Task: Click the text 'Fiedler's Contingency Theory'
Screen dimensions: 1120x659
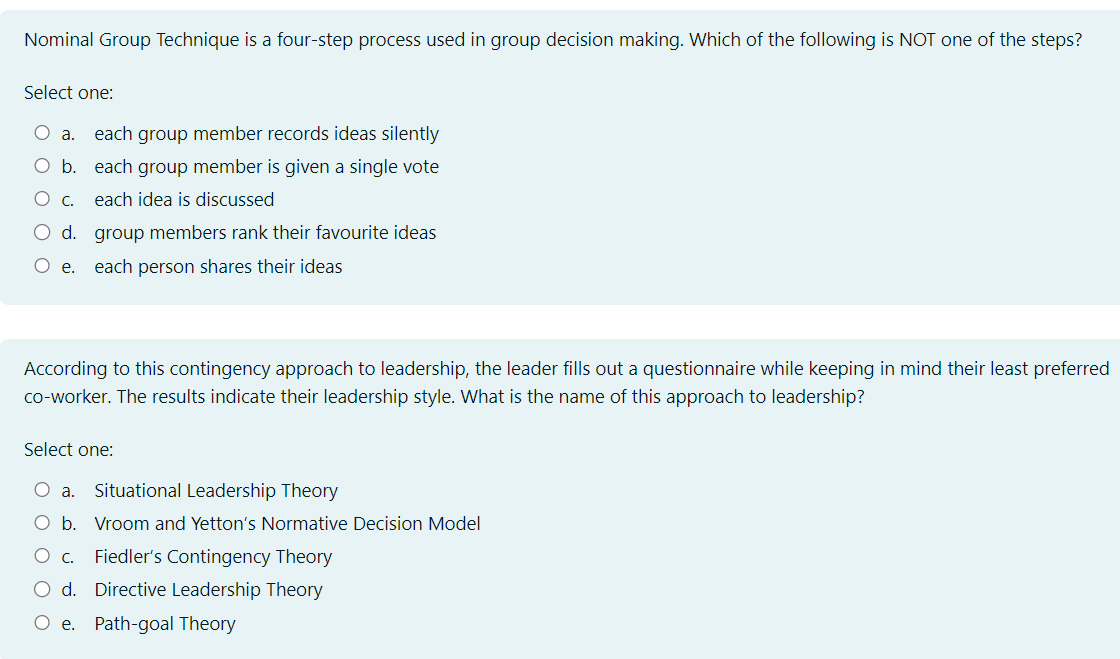Action: pyautogui.click(x=213, y=556)
